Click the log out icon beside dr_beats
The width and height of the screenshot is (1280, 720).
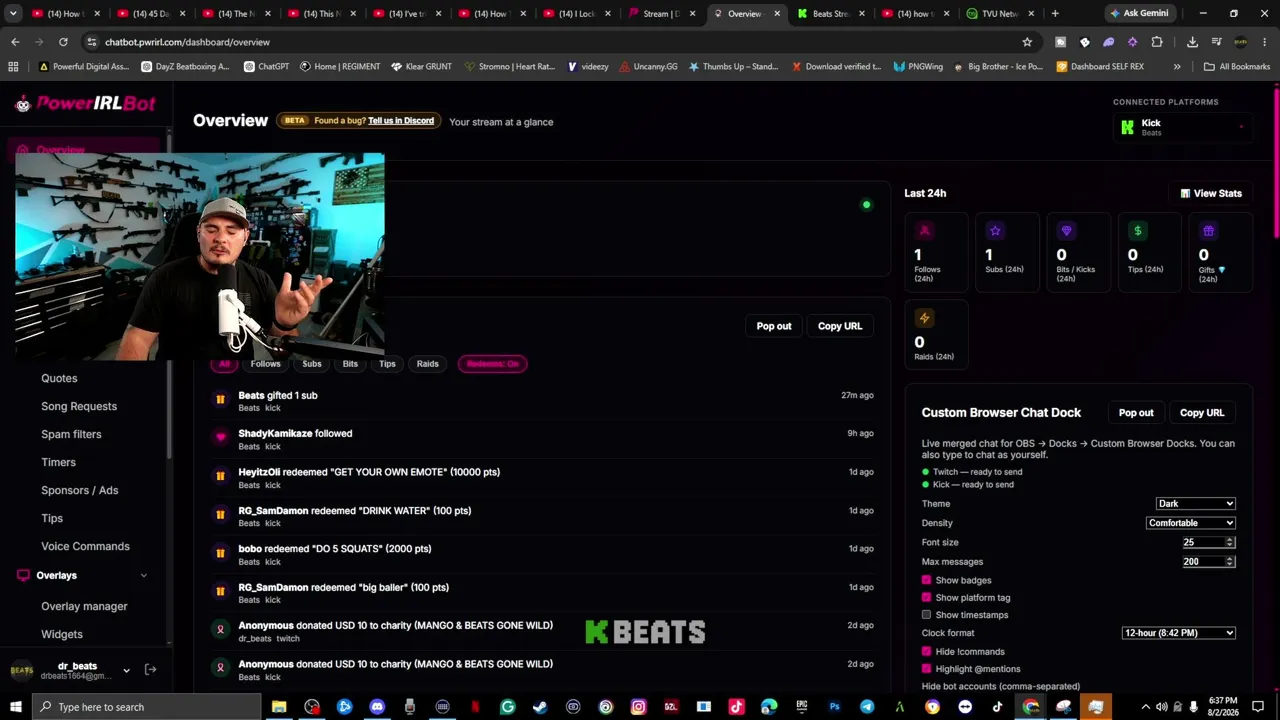[x=151, y=670]
